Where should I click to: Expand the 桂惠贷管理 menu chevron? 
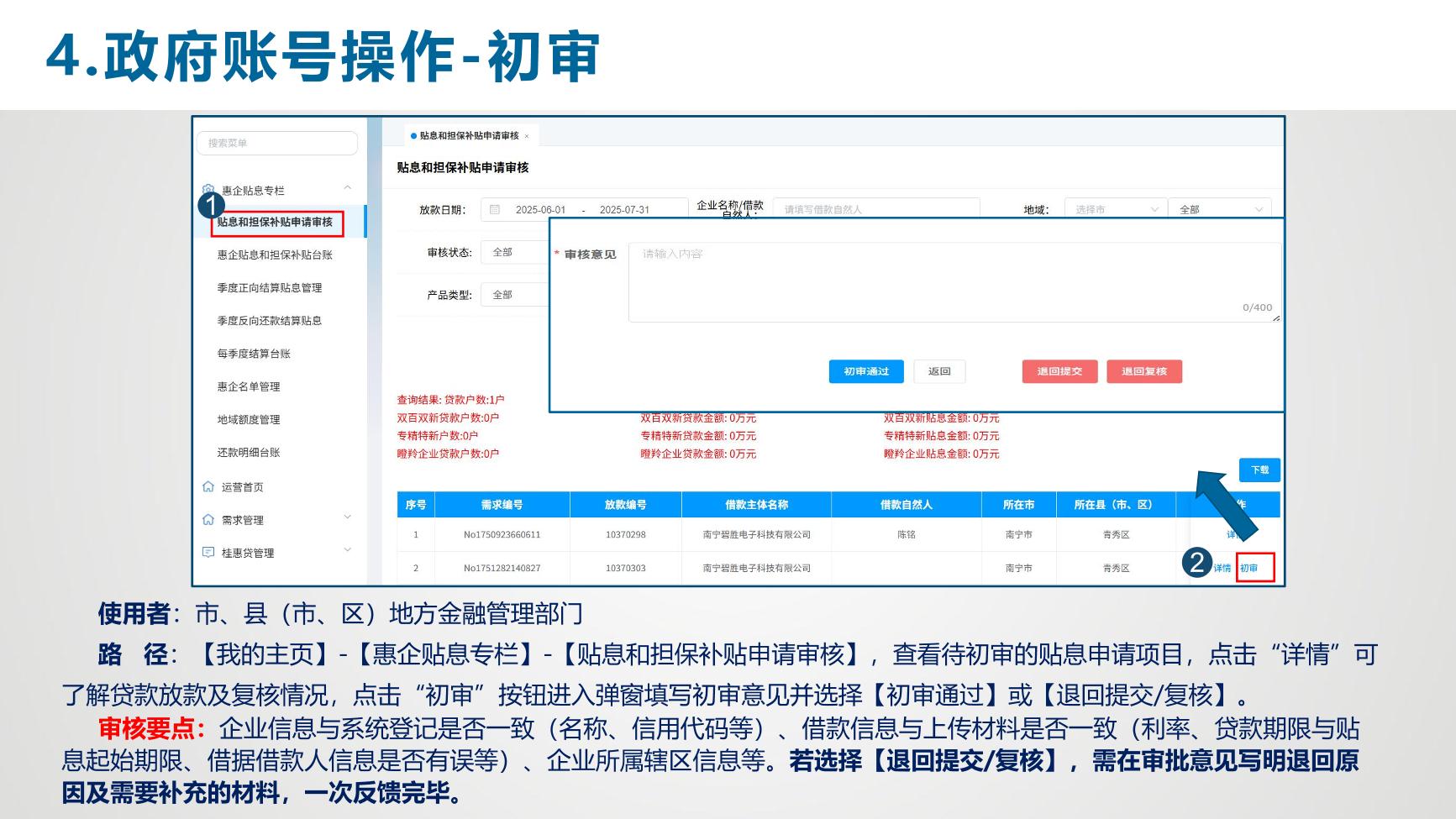click(347, 550)
